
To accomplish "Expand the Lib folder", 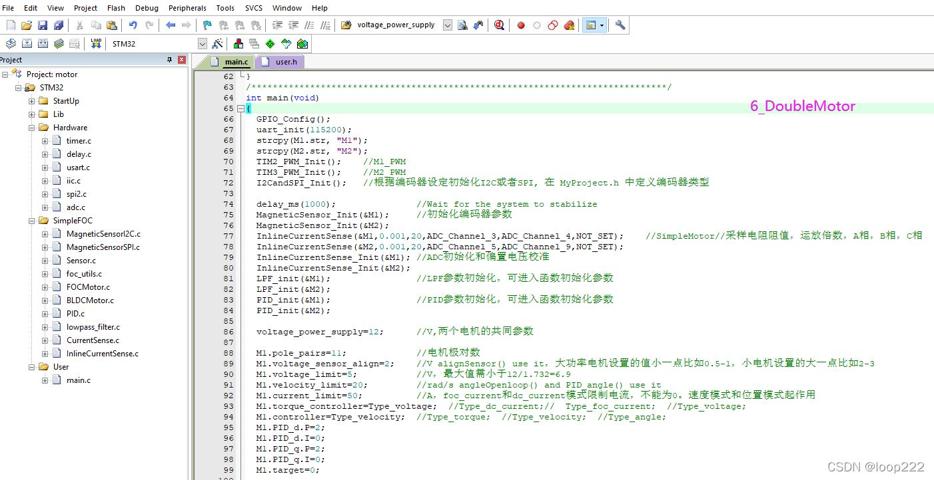I will point(32,114).
